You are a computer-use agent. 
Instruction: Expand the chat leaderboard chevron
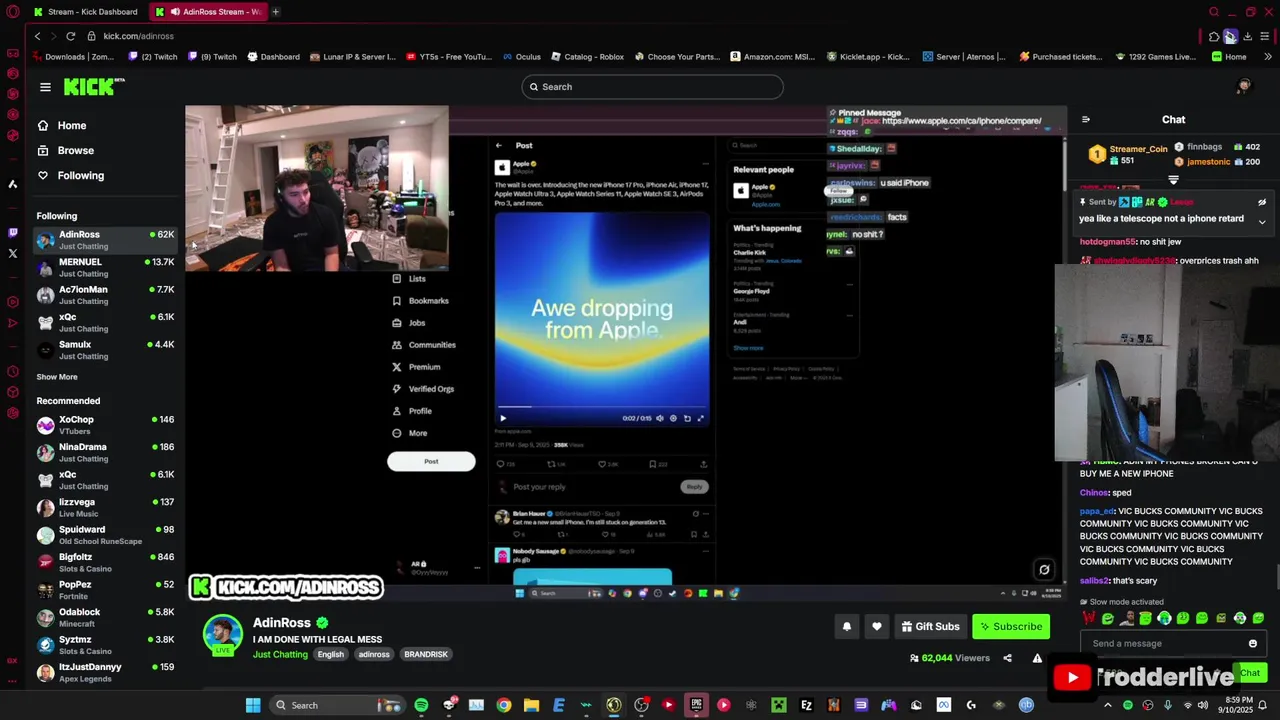coord(1173,181)
